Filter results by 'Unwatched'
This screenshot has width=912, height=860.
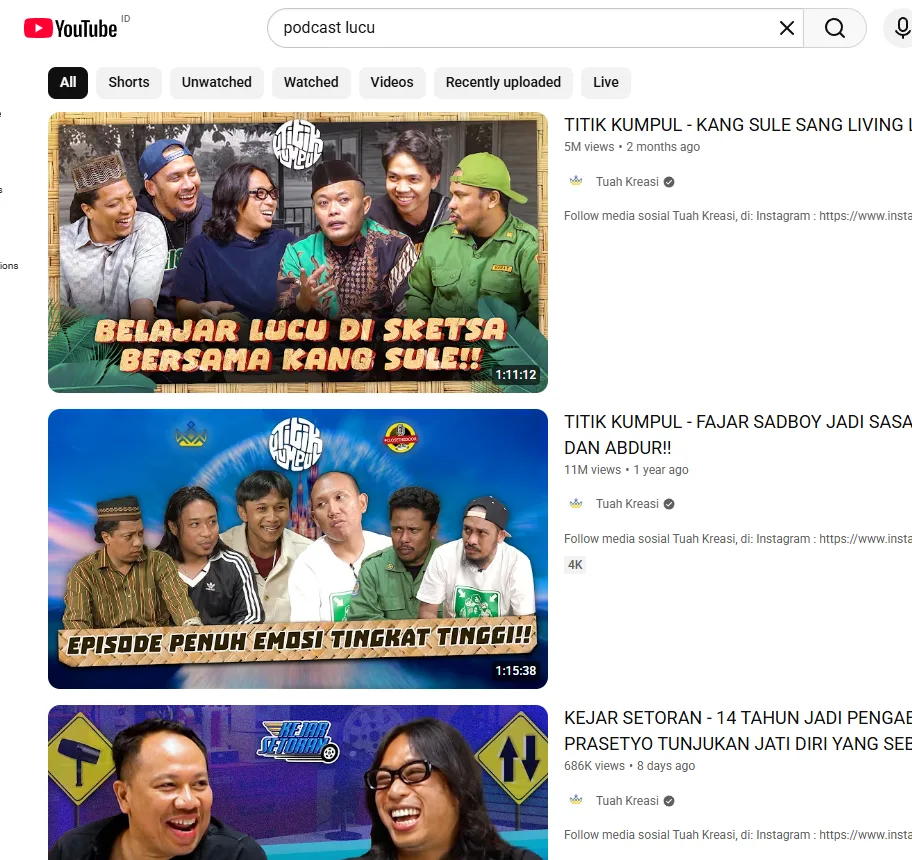pos(216,83)
